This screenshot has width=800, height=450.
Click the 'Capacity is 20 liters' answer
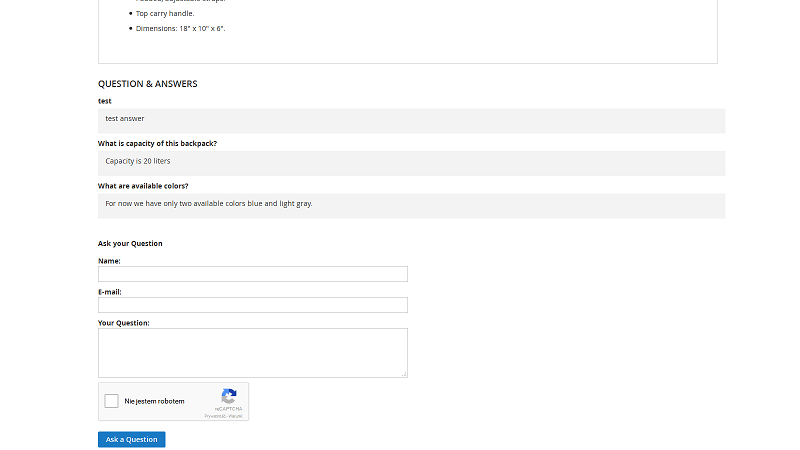pos(138,161)
